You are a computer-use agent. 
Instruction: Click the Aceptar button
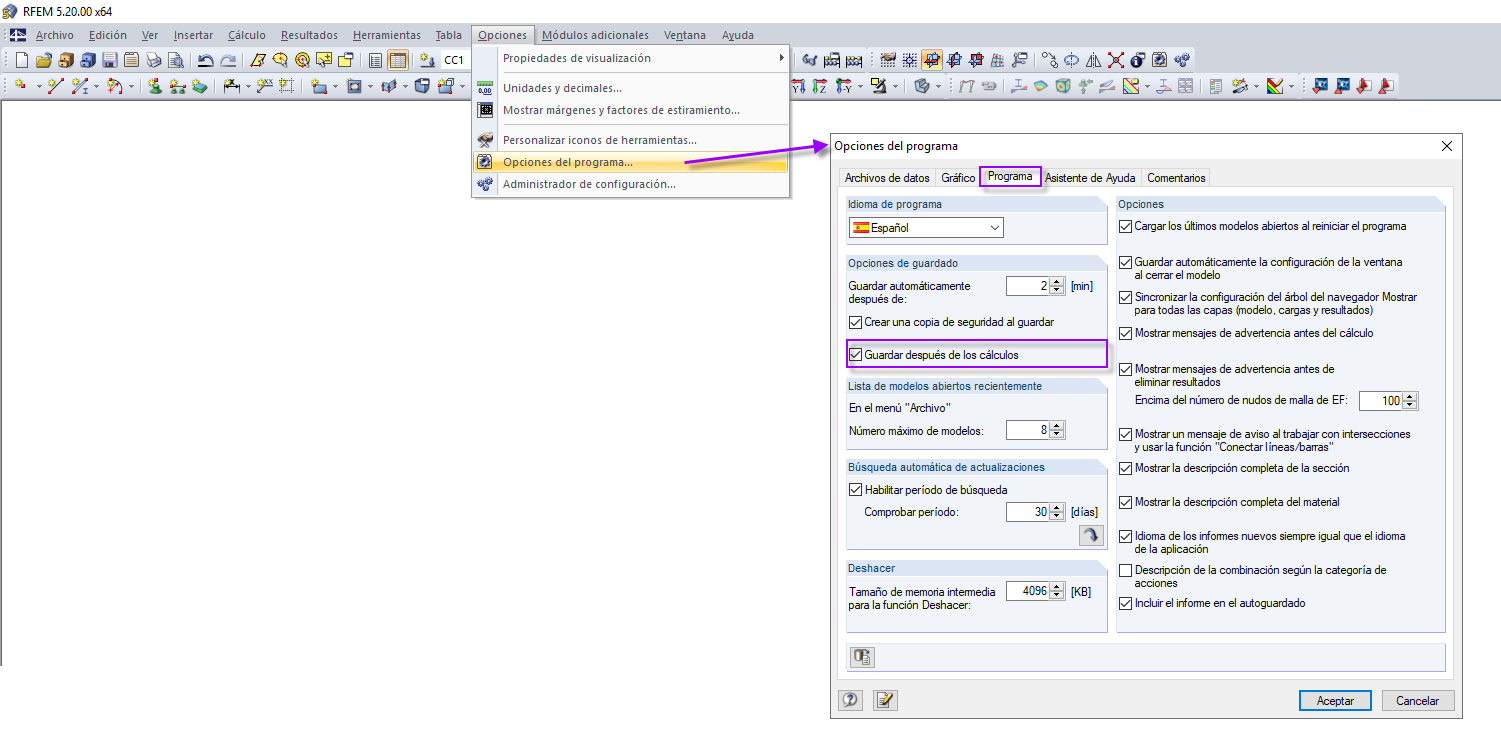(1335, 701)
